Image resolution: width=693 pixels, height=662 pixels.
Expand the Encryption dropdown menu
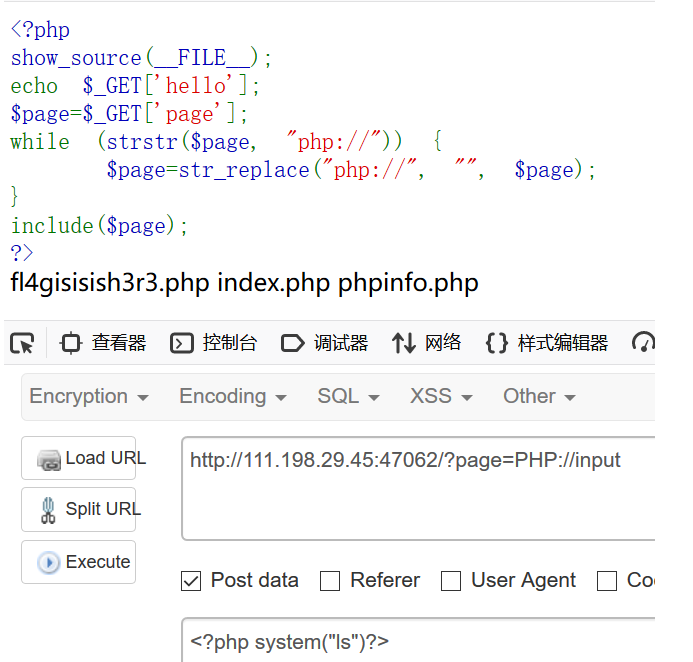89,396
